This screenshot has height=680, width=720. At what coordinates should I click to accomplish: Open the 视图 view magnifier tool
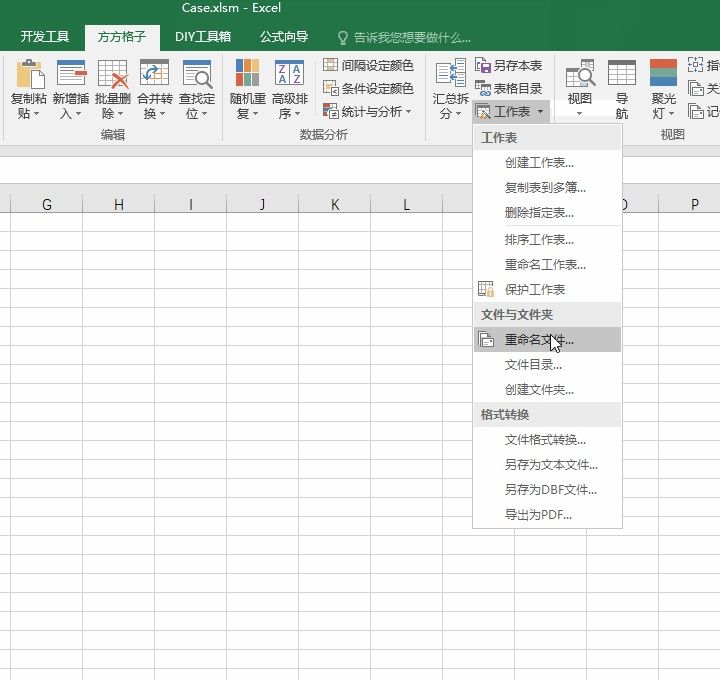tap(580, 73)
